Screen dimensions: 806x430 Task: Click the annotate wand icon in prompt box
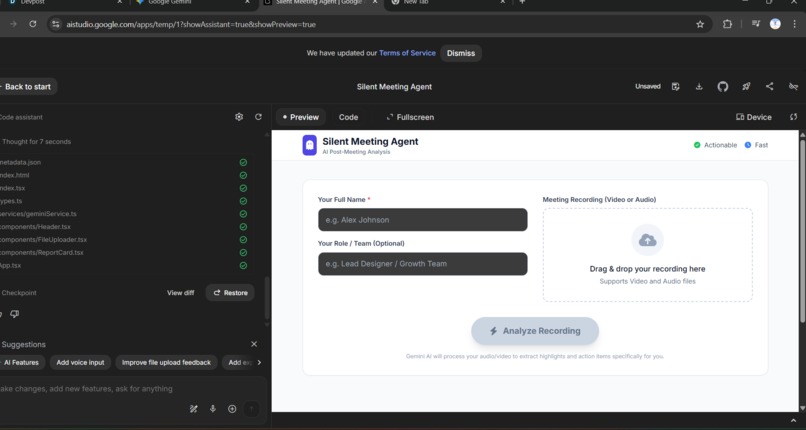pos(194,409)
